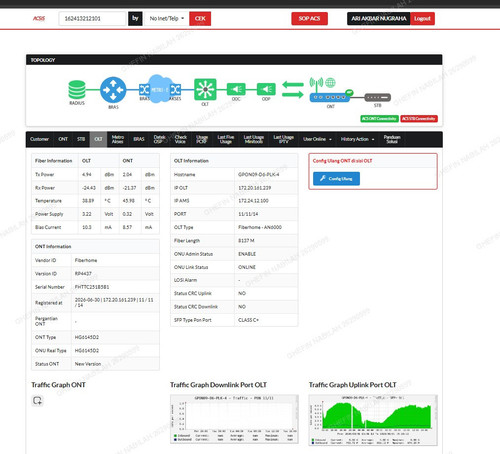Click the TOPOLOGY panel header

[x=234, y=60]
